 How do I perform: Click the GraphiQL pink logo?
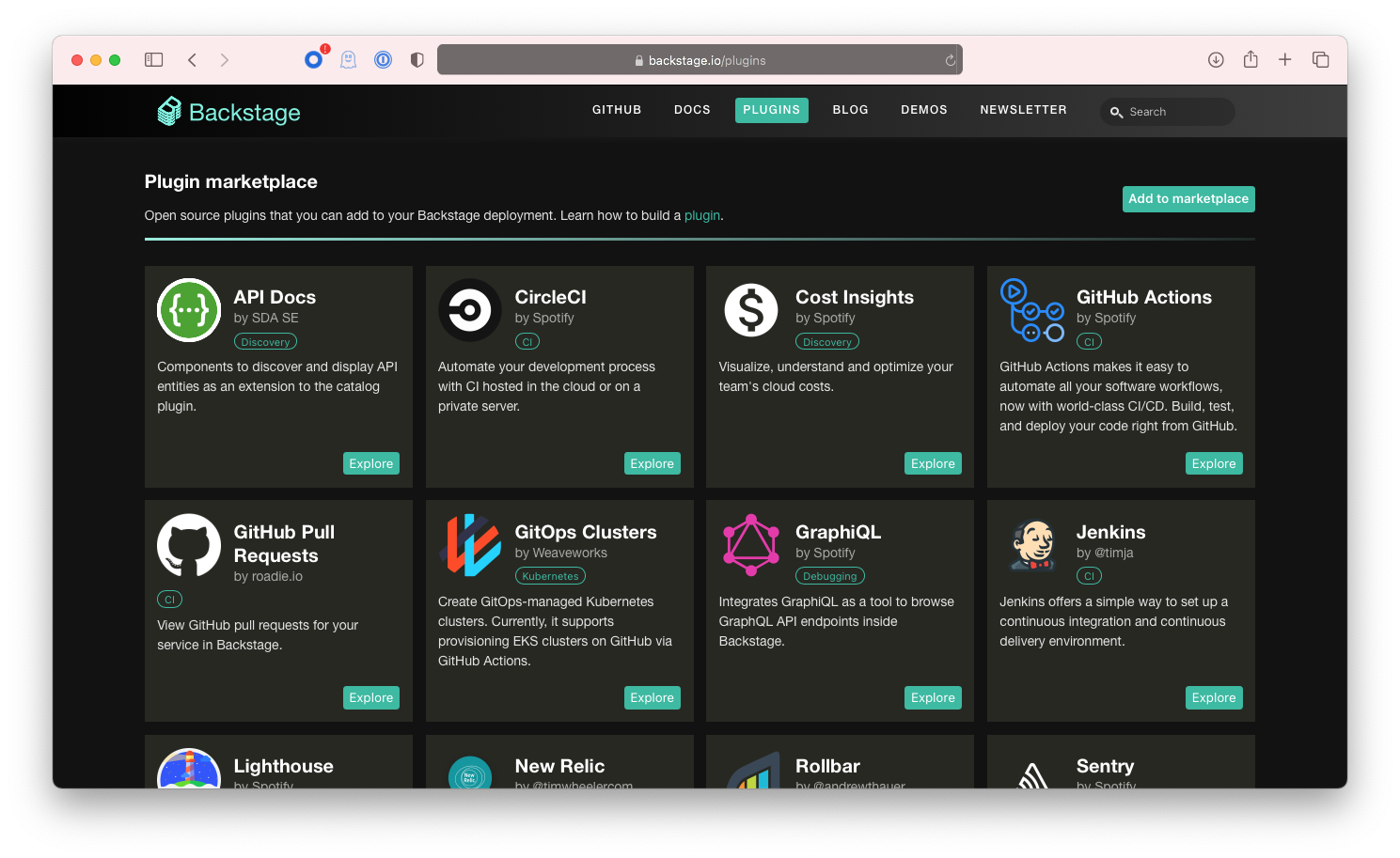[750, 545]
